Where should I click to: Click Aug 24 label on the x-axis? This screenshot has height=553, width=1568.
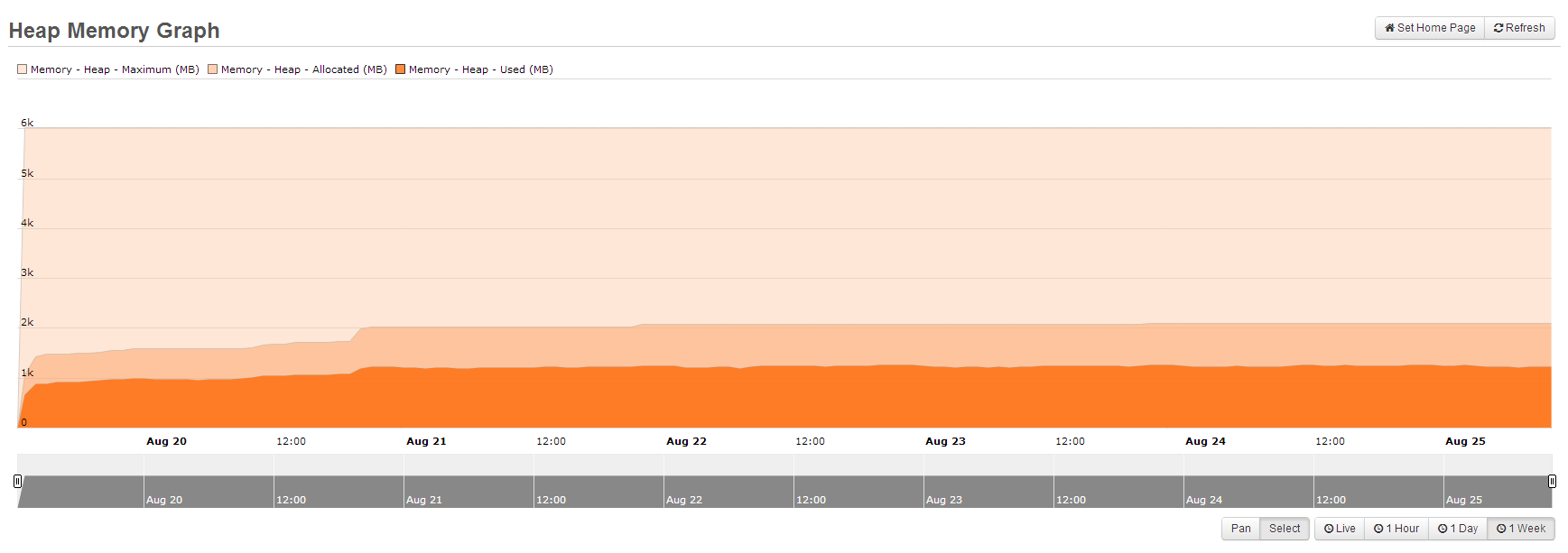(1205, 441)
